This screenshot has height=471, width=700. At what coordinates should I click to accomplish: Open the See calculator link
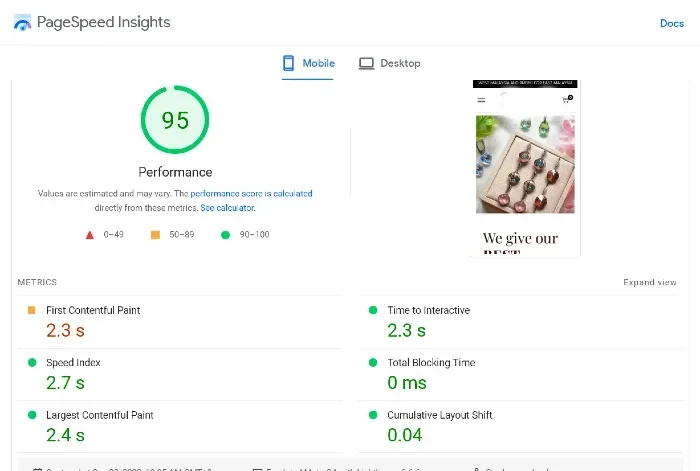point(228,208)
